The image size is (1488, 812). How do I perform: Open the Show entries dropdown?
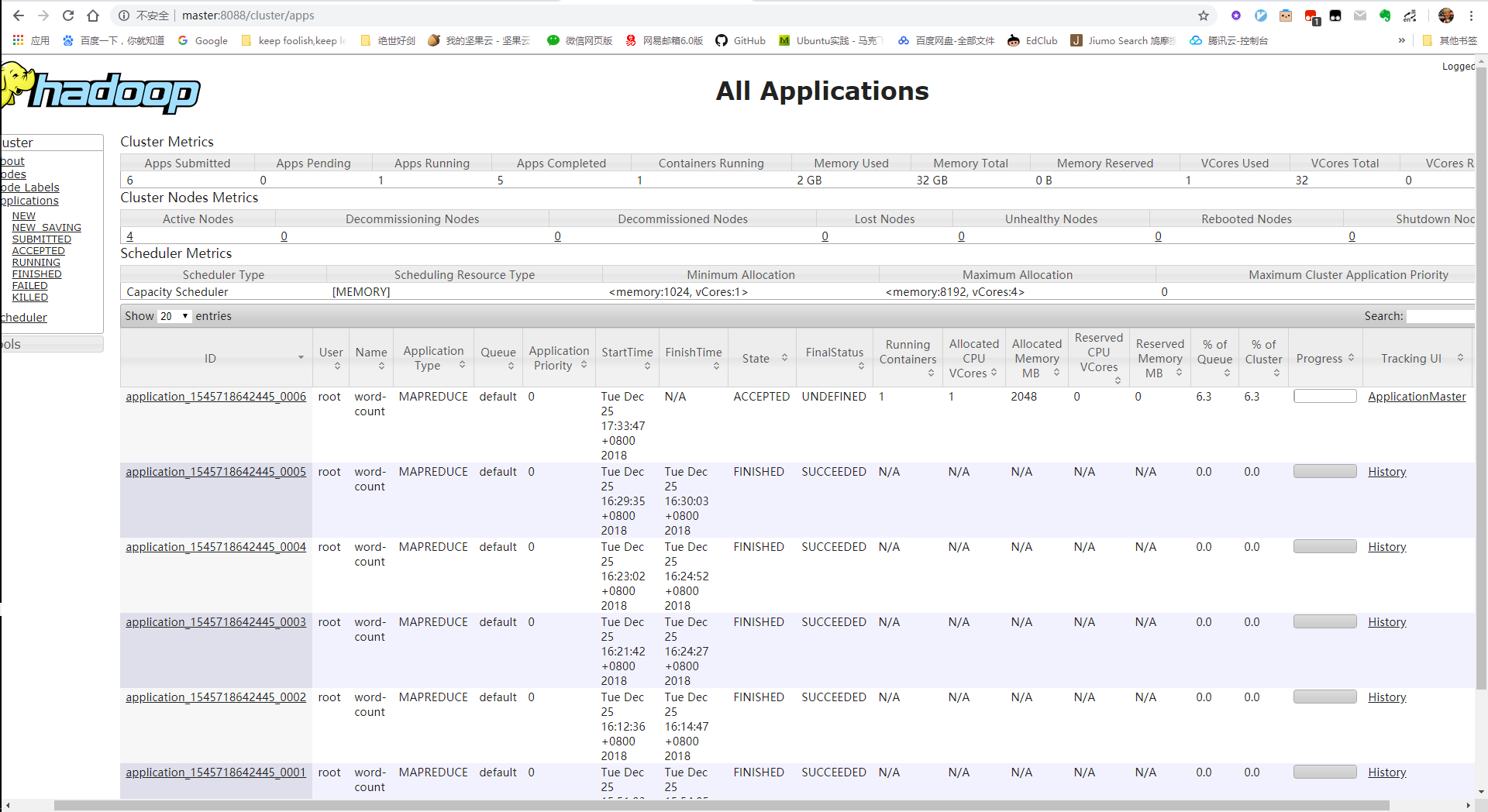[x=174, y=316]
